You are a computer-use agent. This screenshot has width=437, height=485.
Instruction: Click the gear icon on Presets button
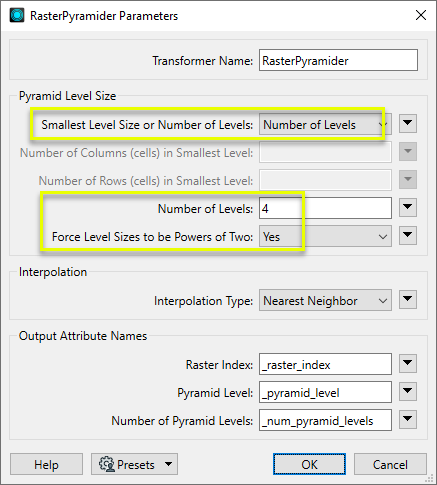pyautogui.click(x=107, y=464)
